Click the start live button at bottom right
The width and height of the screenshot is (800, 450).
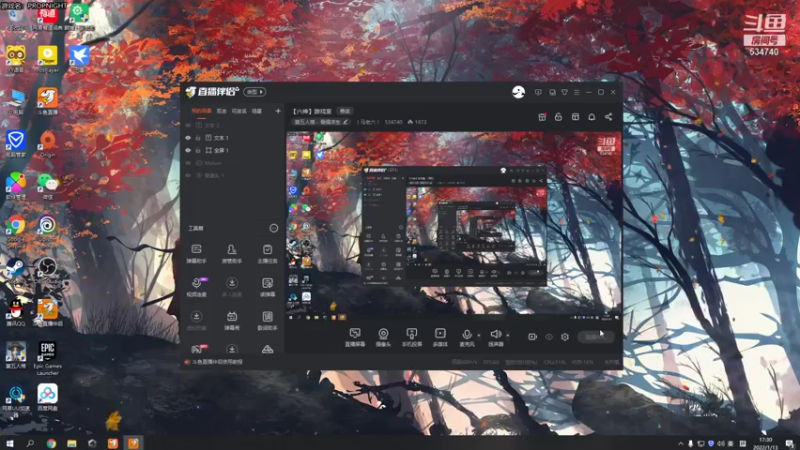coord(595,337)
